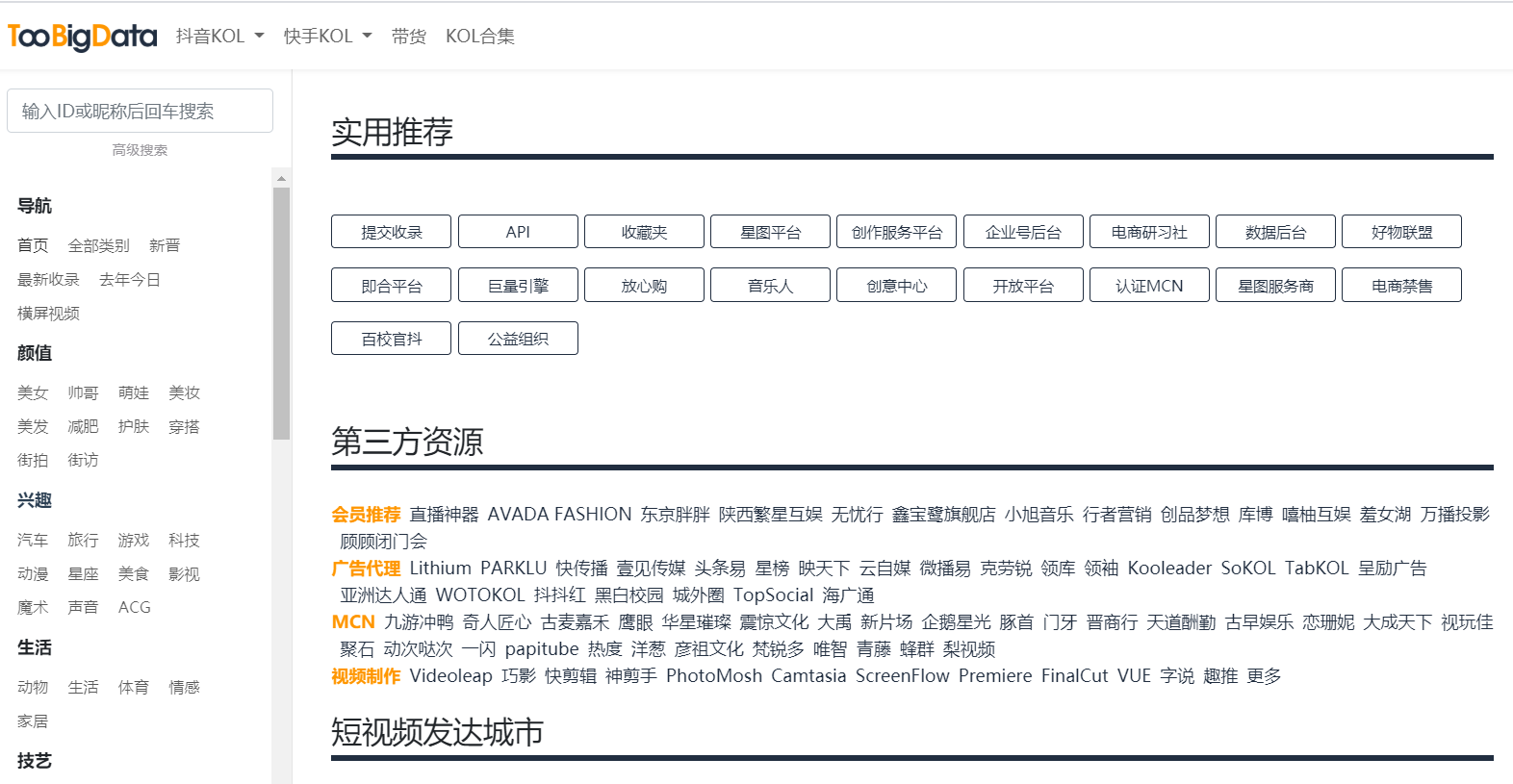Image resolution: width=1513 pixels, height=784 pixels.
Task: Select the ACG category
Action: pyautogui.click(x=135, y=607)
